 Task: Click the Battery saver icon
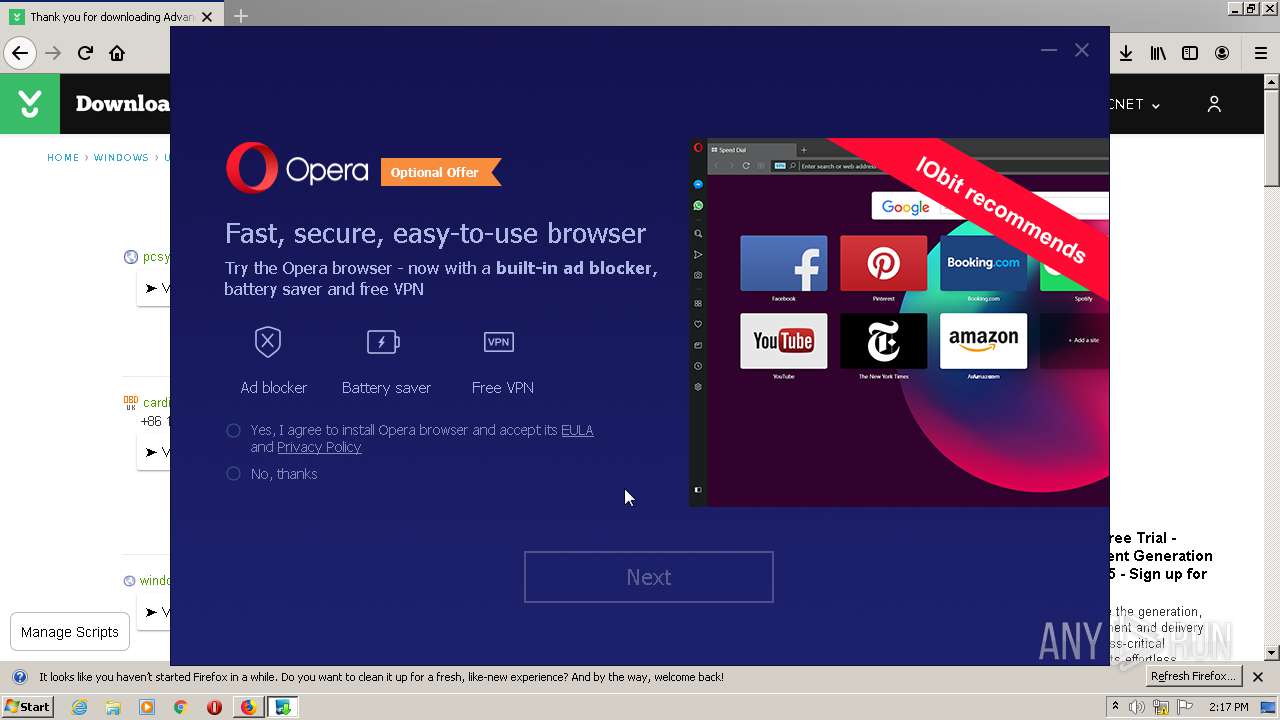click(383, 342)
